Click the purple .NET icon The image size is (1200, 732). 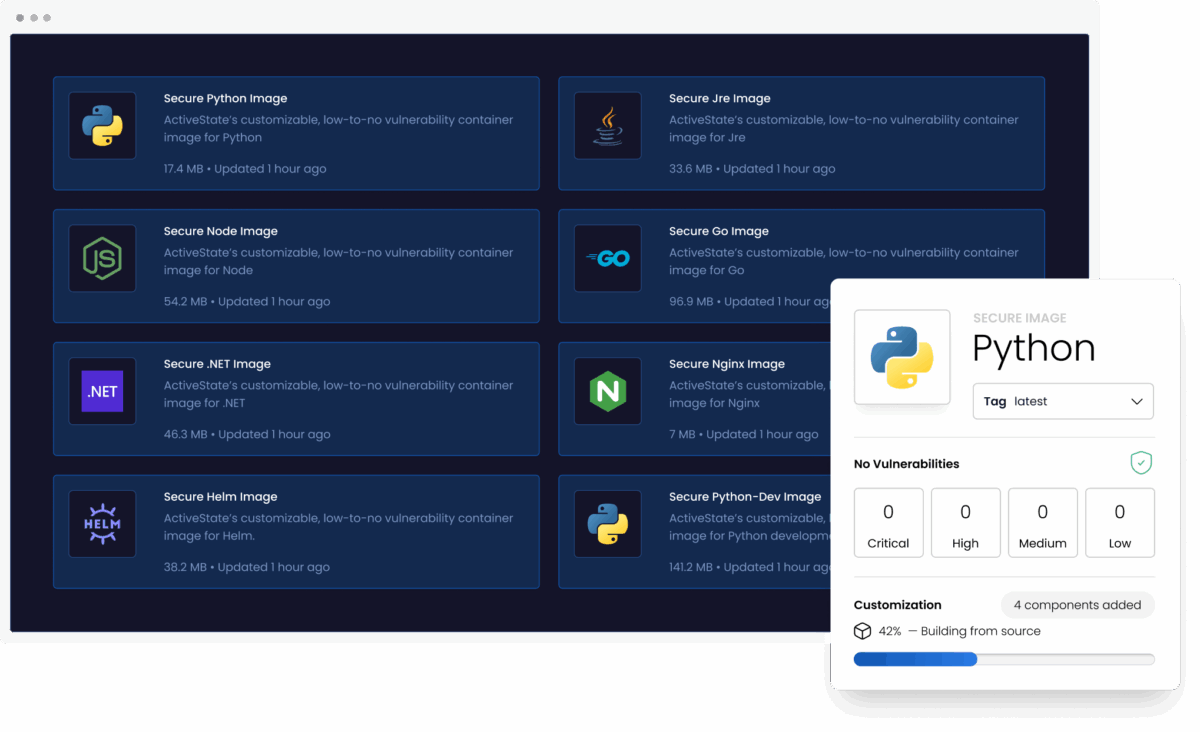click(102, 391)
